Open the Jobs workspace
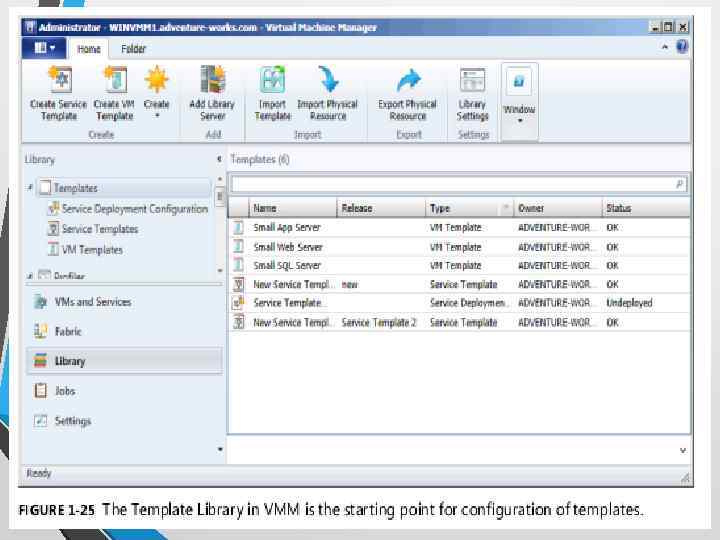Screen dimensions: 720x540 (x=124, y=391)
